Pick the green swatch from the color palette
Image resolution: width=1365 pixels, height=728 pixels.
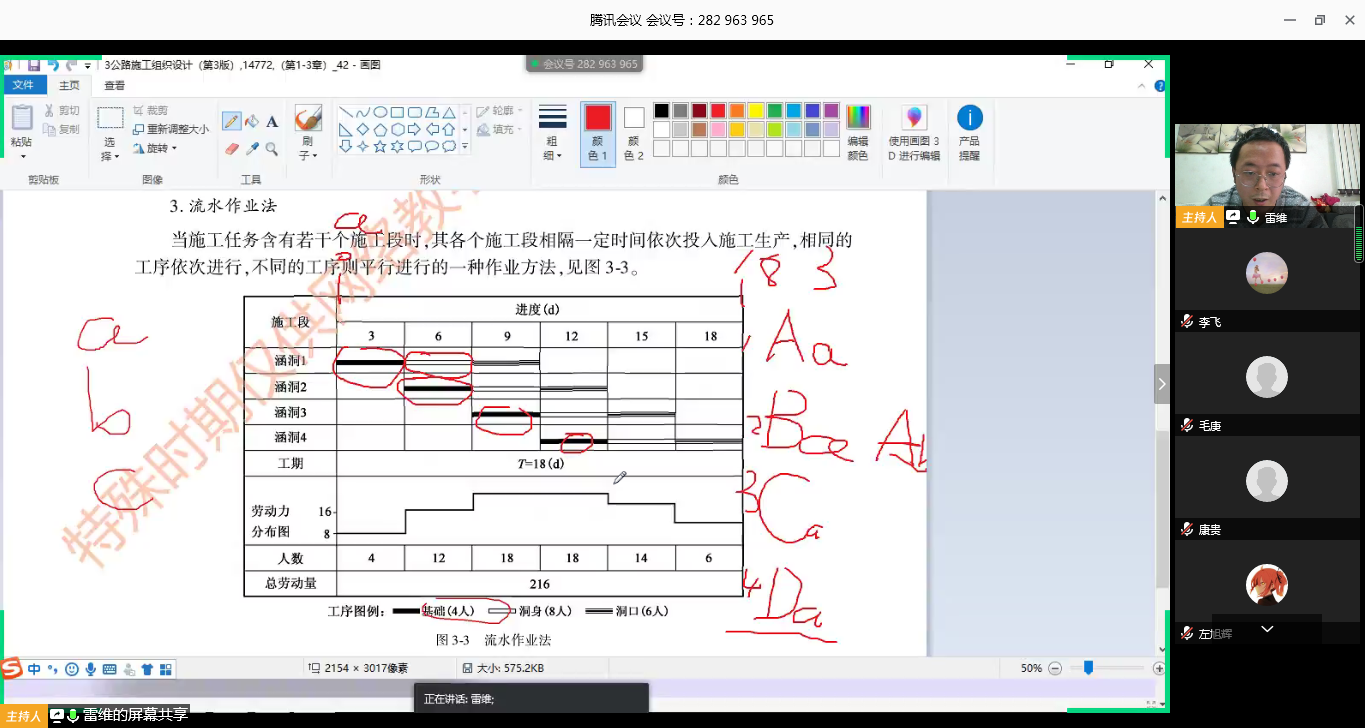[776, 112]
